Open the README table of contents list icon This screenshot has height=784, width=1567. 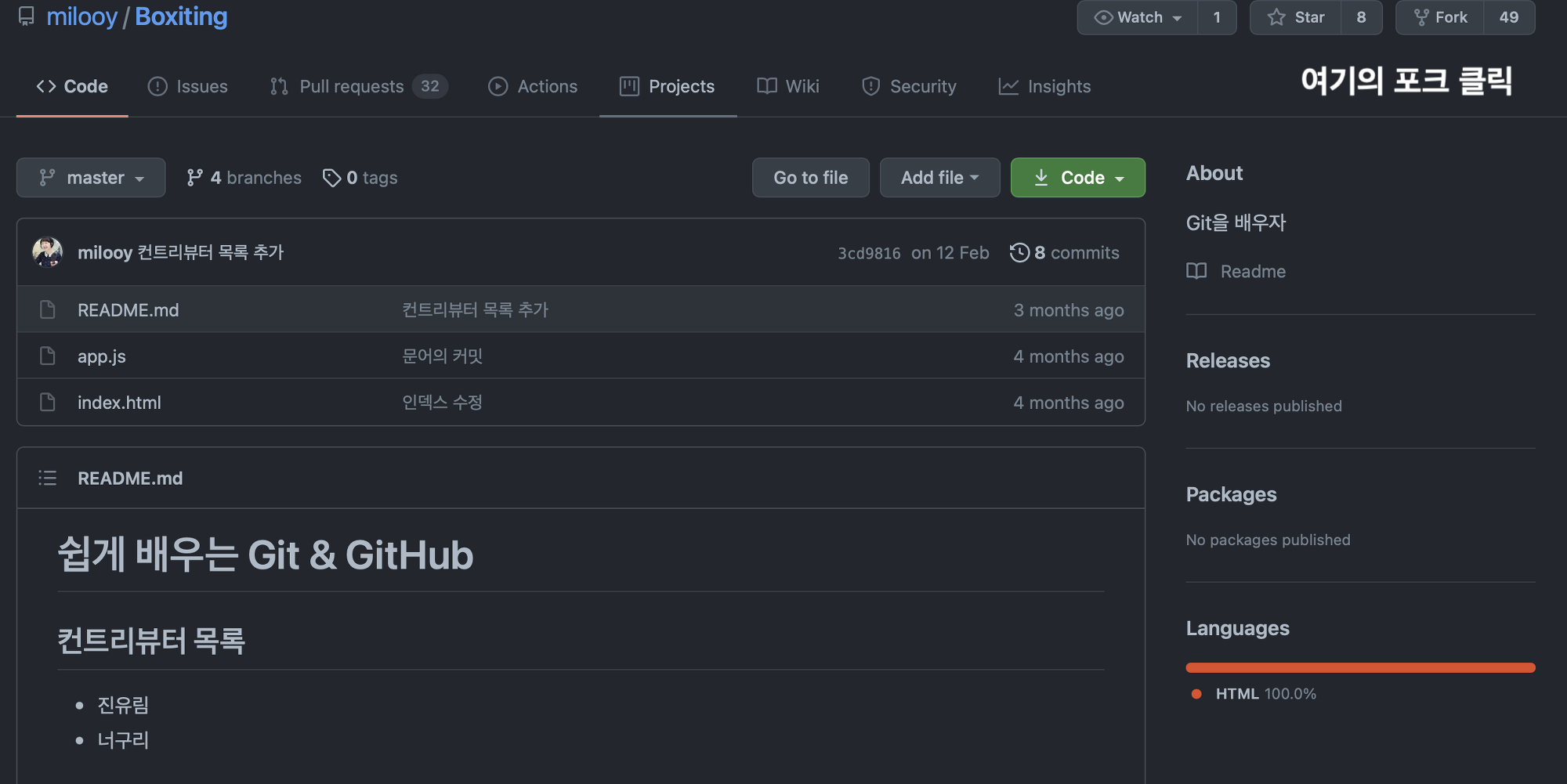(x=48, y=478)
